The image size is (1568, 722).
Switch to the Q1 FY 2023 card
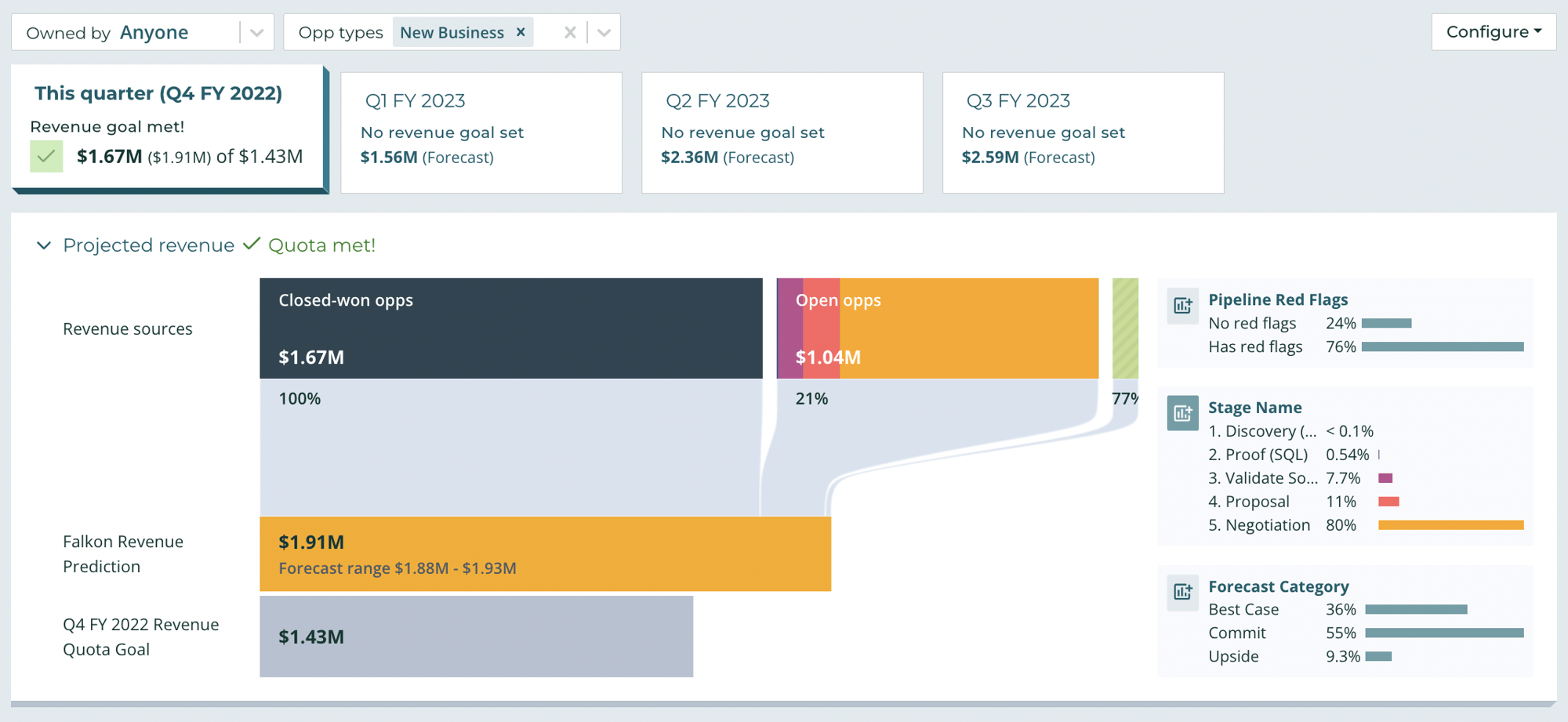coord(481,132)
